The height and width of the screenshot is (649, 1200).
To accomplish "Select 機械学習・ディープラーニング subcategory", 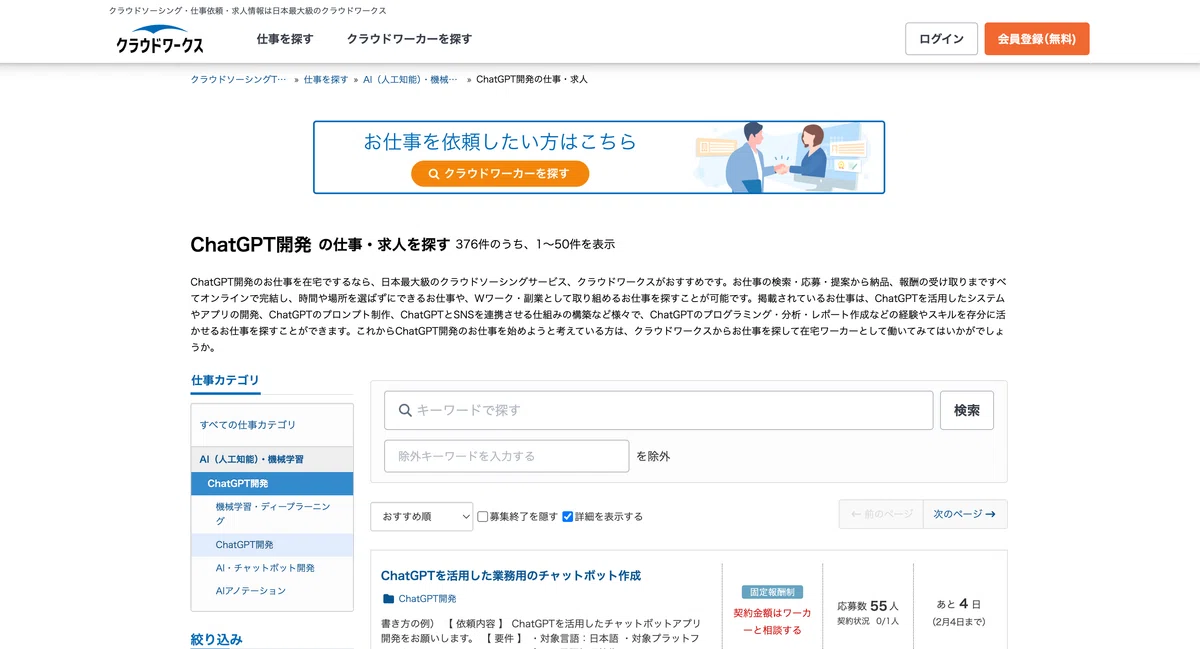I will pyautogui.click(x=273, y=514).
